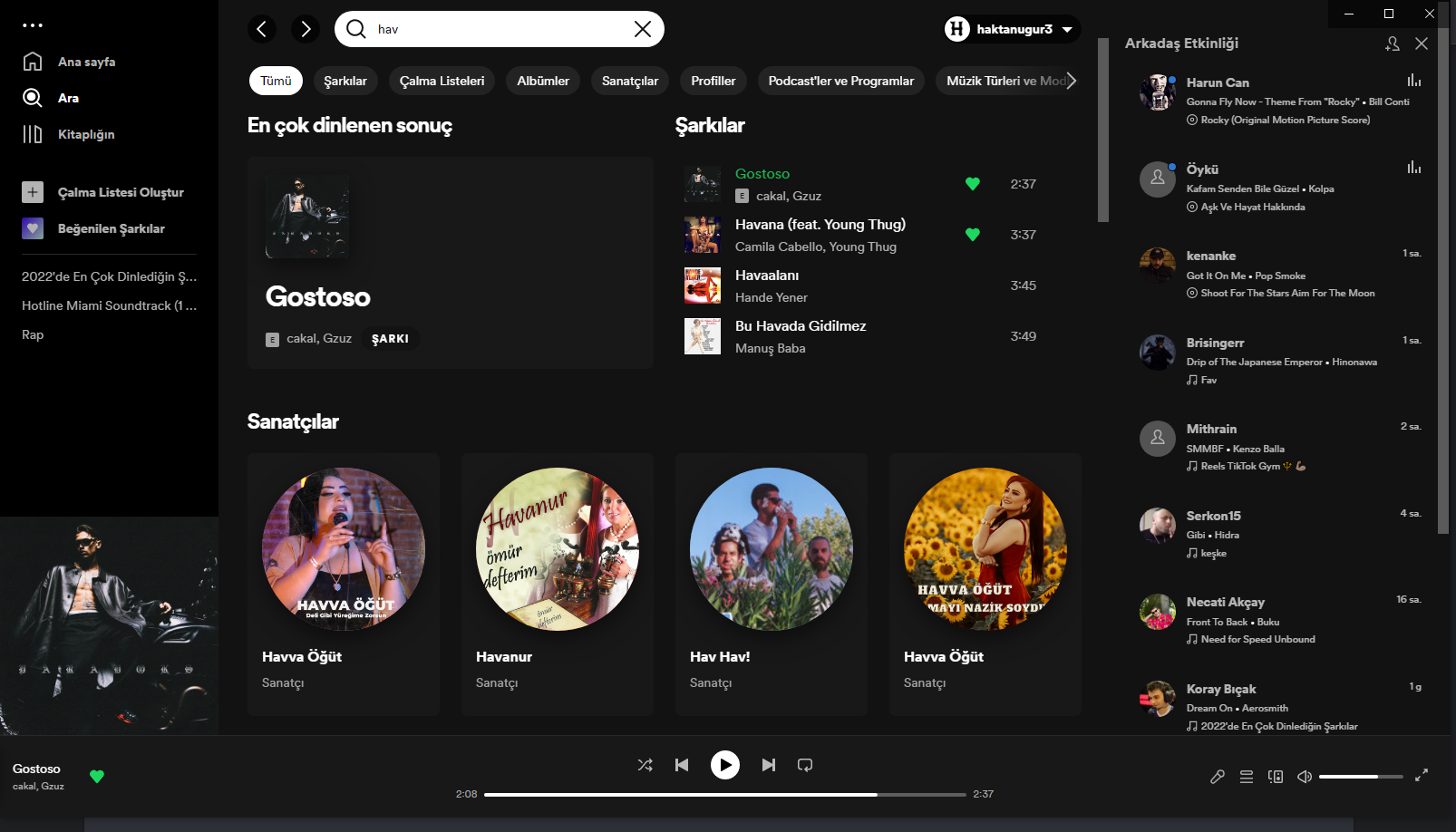
Task: Open connect to a device icon
Action: coord(1276,777)
